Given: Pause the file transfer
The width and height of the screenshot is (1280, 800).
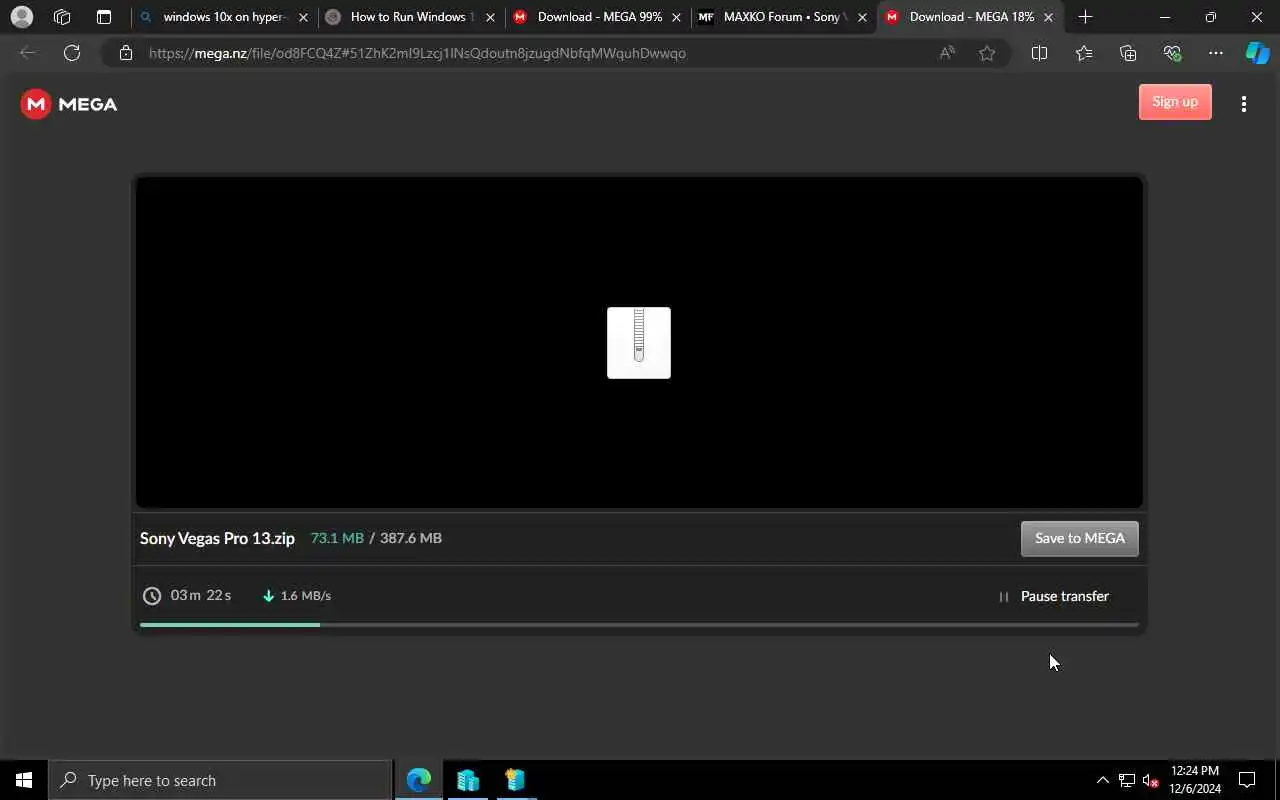Looking at the screenshot, I should point(1054,596).
